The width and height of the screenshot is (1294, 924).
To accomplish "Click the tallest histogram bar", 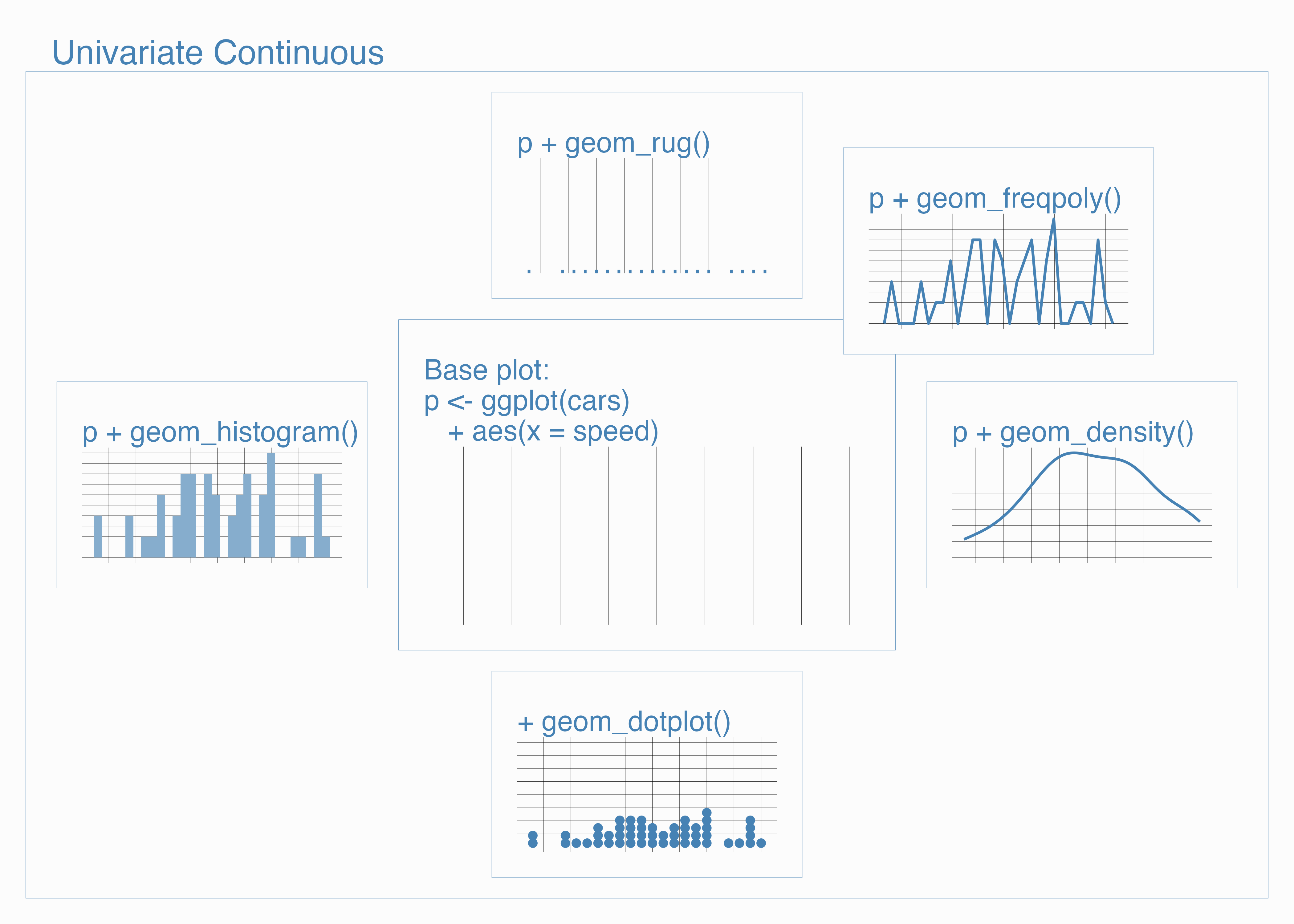I will tap(271, 505).
